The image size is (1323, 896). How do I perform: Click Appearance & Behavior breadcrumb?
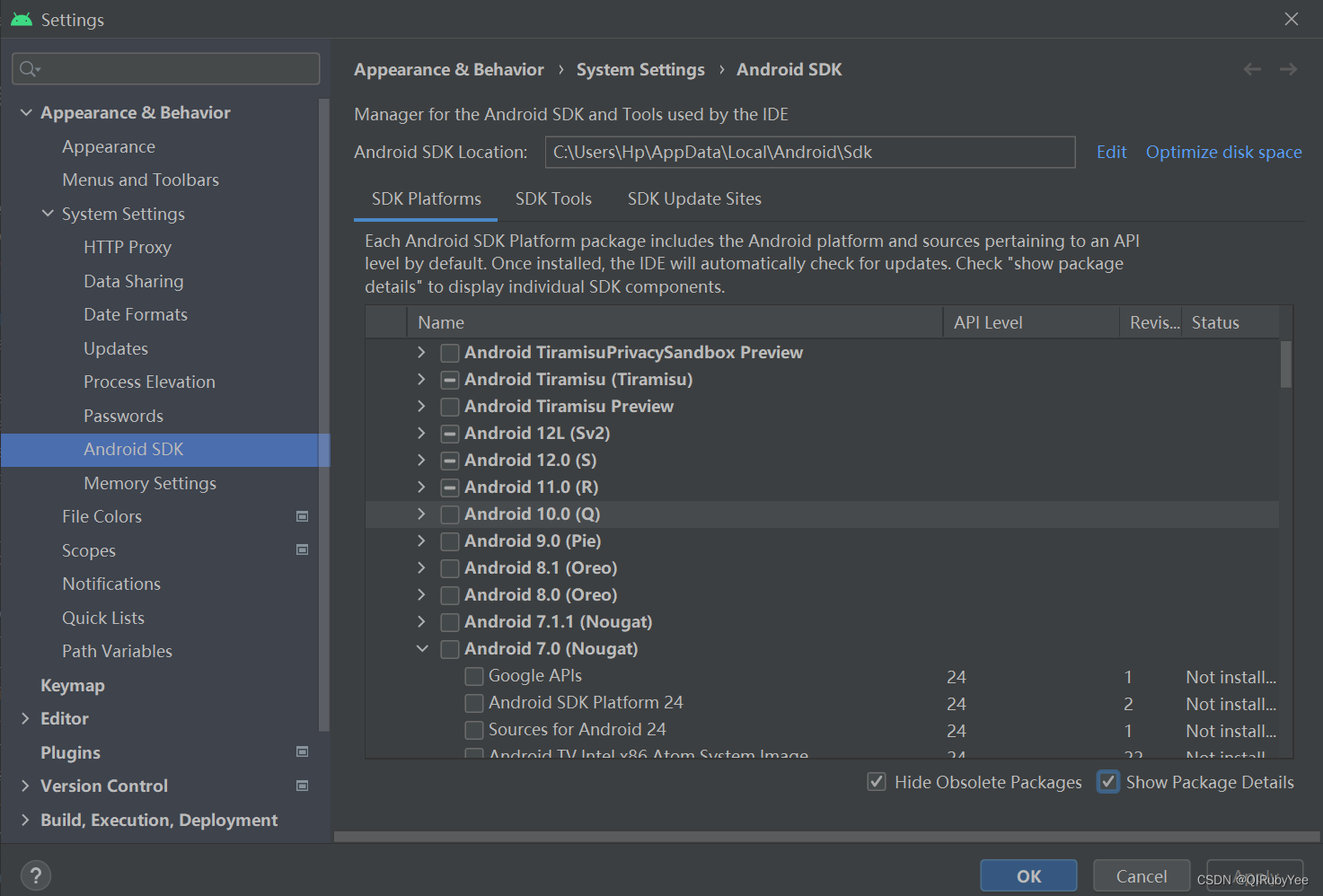tap(449, 69)
